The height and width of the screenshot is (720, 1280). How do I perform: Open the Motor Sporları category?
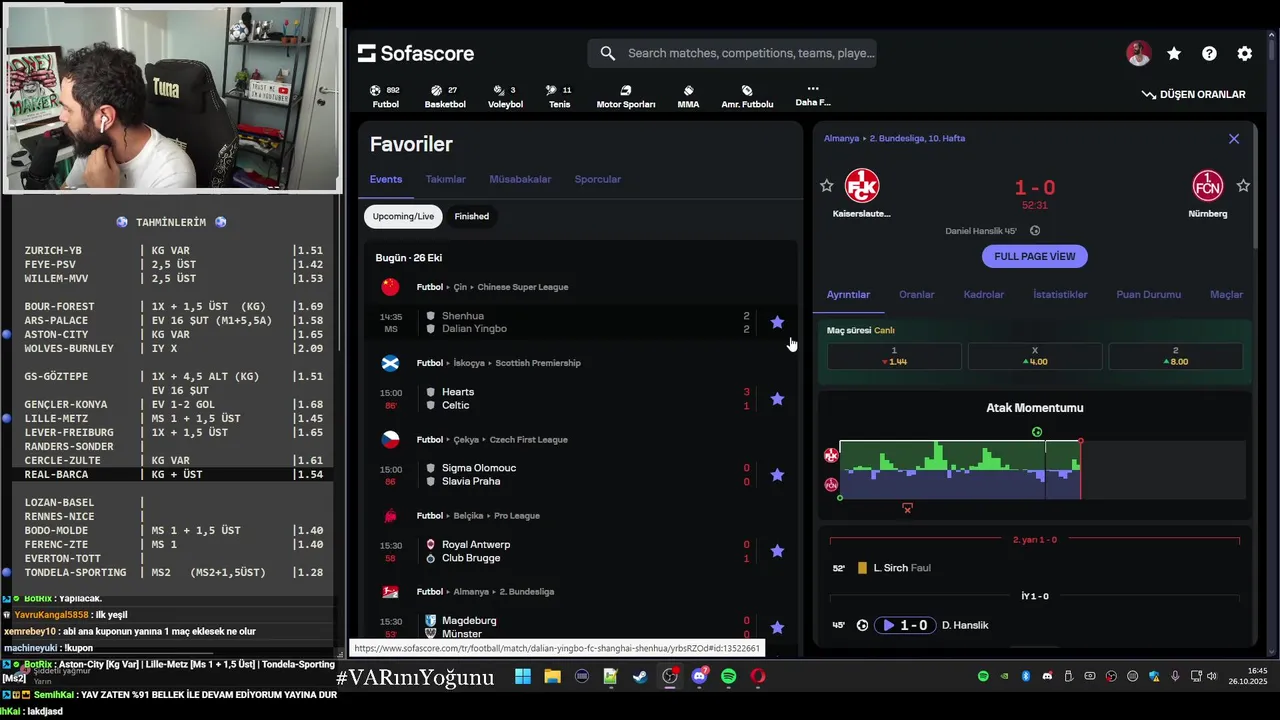626,97
